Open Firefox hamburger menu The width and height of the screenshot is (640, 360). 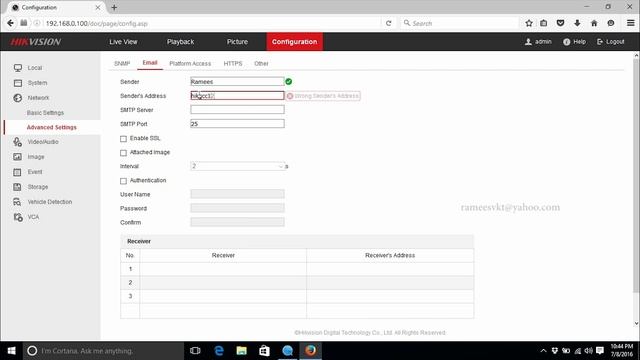coord(631,23)
